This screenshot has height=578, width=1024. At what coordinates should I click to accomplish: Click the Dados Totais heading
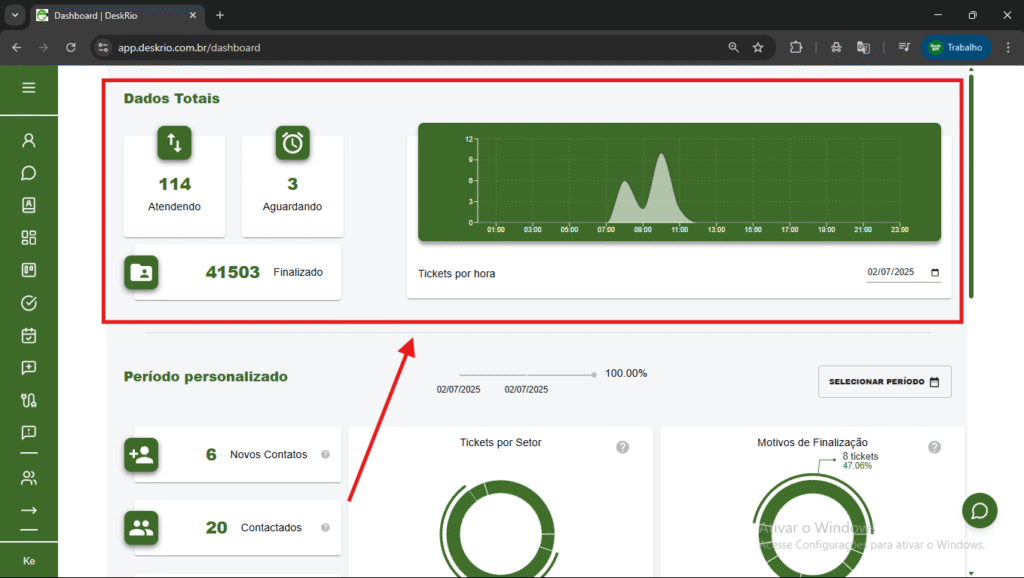point(172,99)
